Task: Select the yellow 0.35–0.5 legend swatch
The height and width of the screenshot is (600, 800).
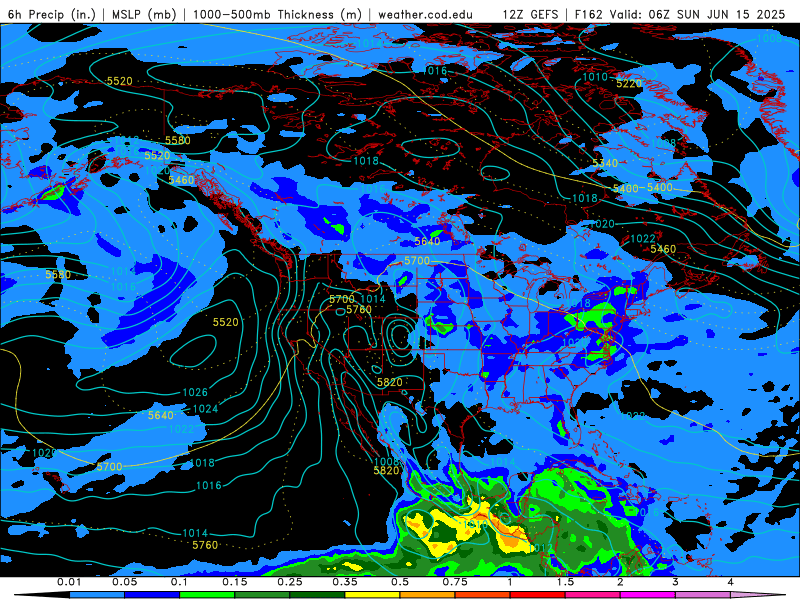Action: pos(372,595)
